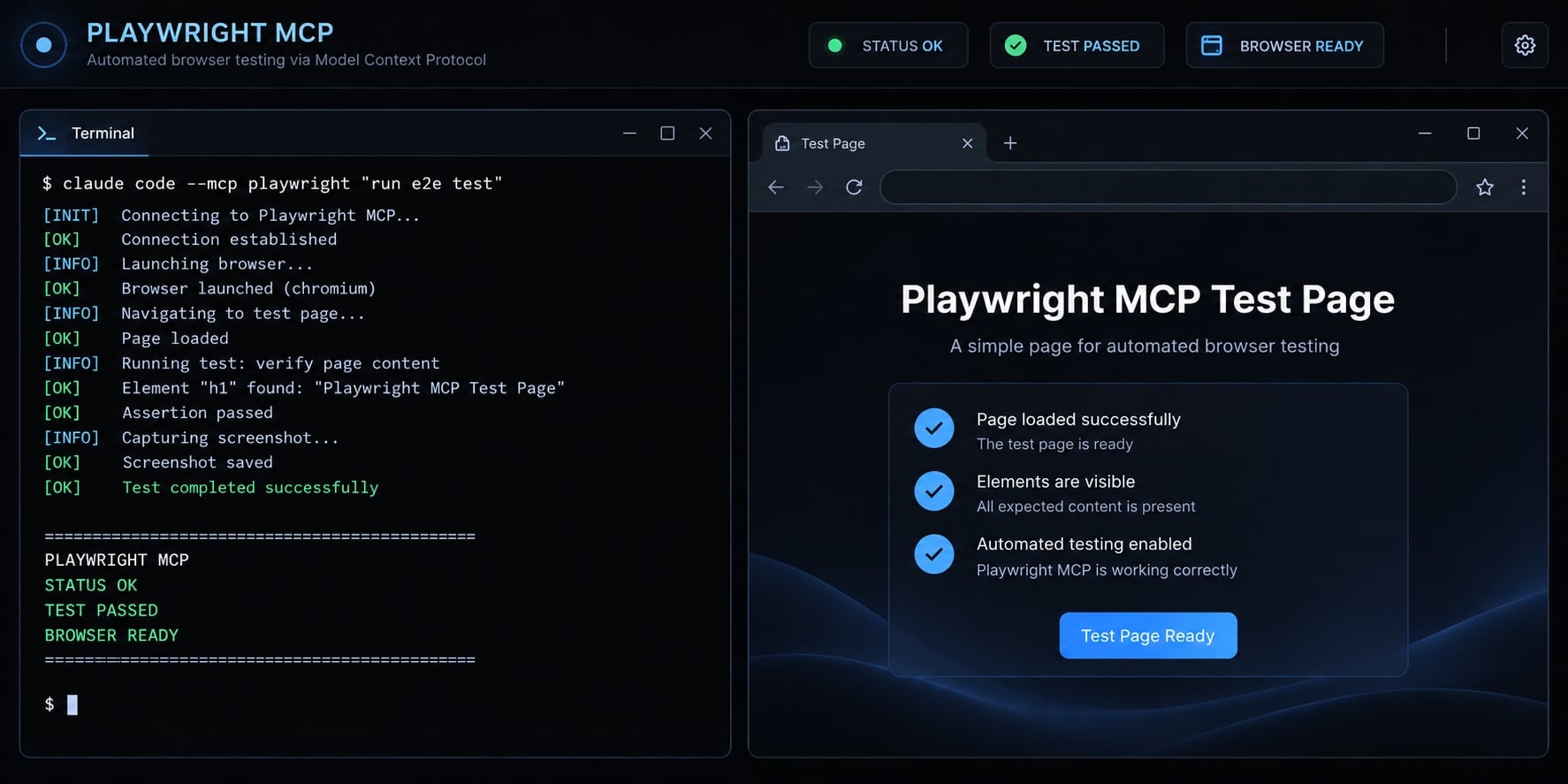Screen dimensions: 1568x784
Task: Click 'TEST PASSED' in terminal summary
Action: pos(102,611)
